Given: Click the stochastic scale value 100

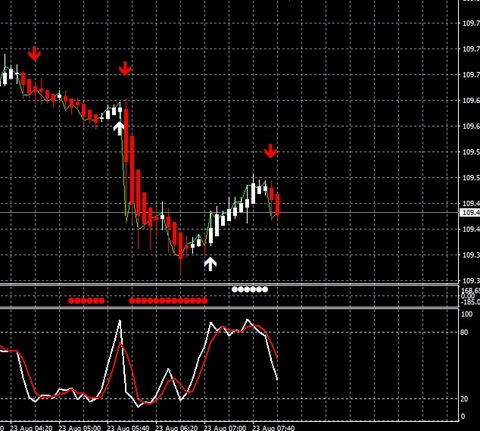Looking at the screenshot, I should 467,314.
